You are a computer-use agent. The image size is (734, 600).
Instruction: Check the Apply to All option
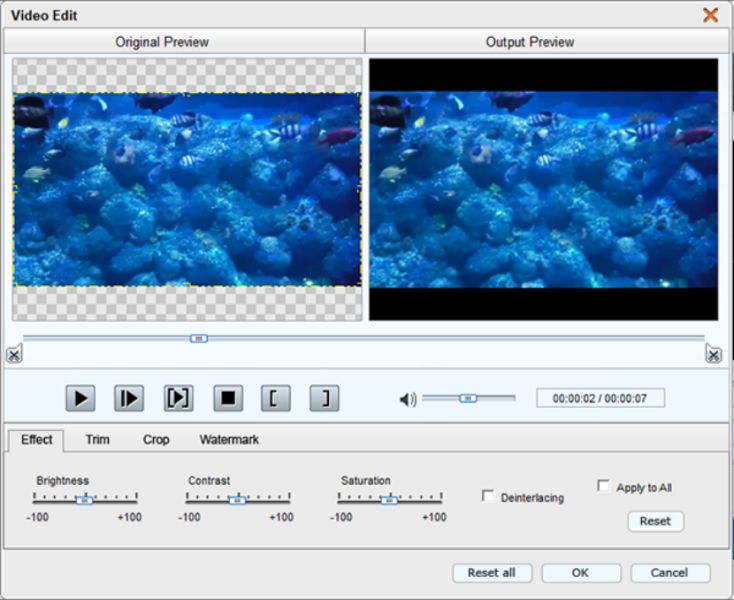(x=603, y=486)
